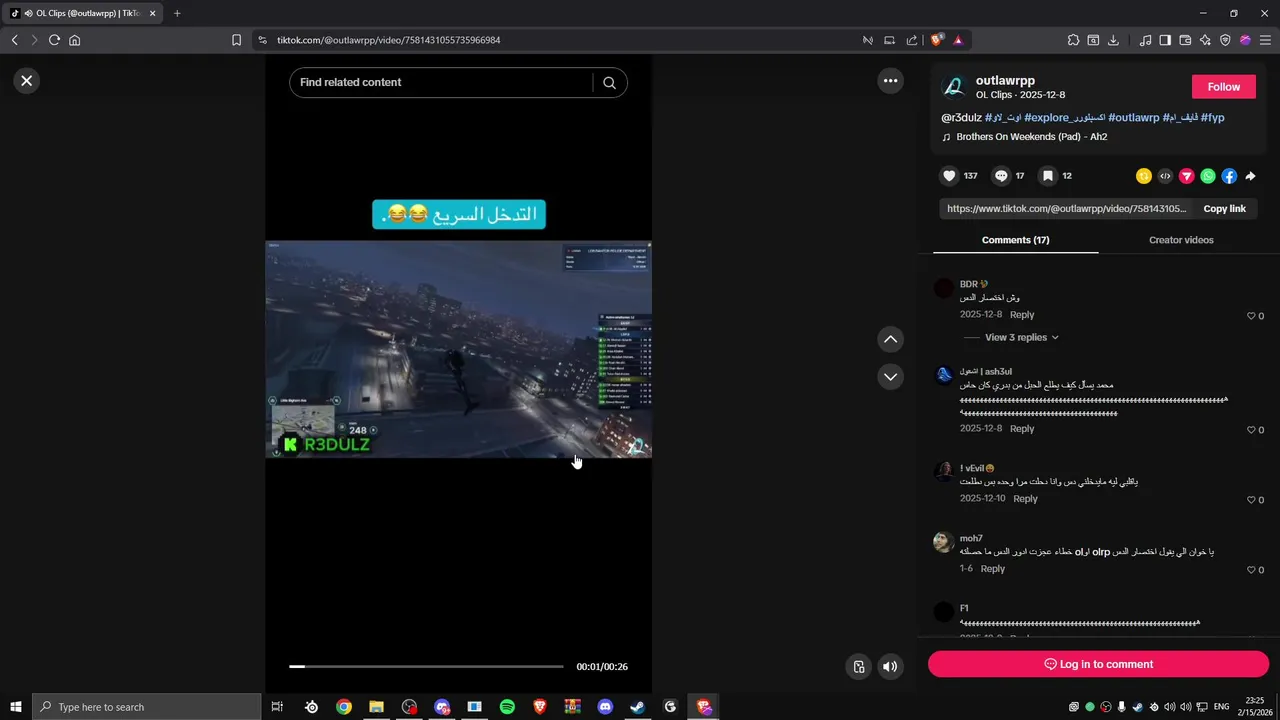Screen dimensions: 1280x720
Task: Open the Brave VPN shield icon
Action: click(x=1225, y=40)
